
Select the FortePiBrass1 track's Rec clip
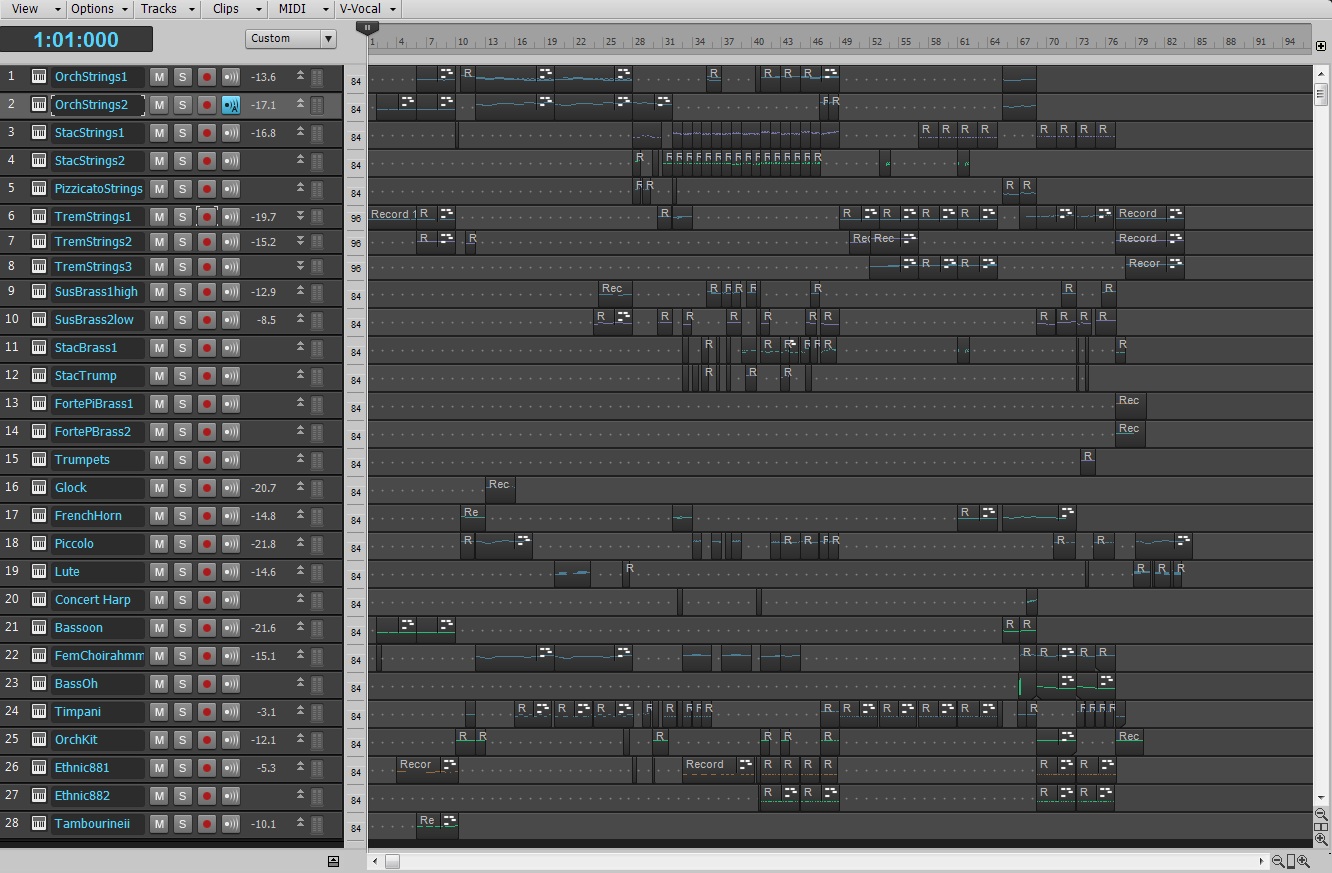pyautogui.click(x=1130, y=404)
